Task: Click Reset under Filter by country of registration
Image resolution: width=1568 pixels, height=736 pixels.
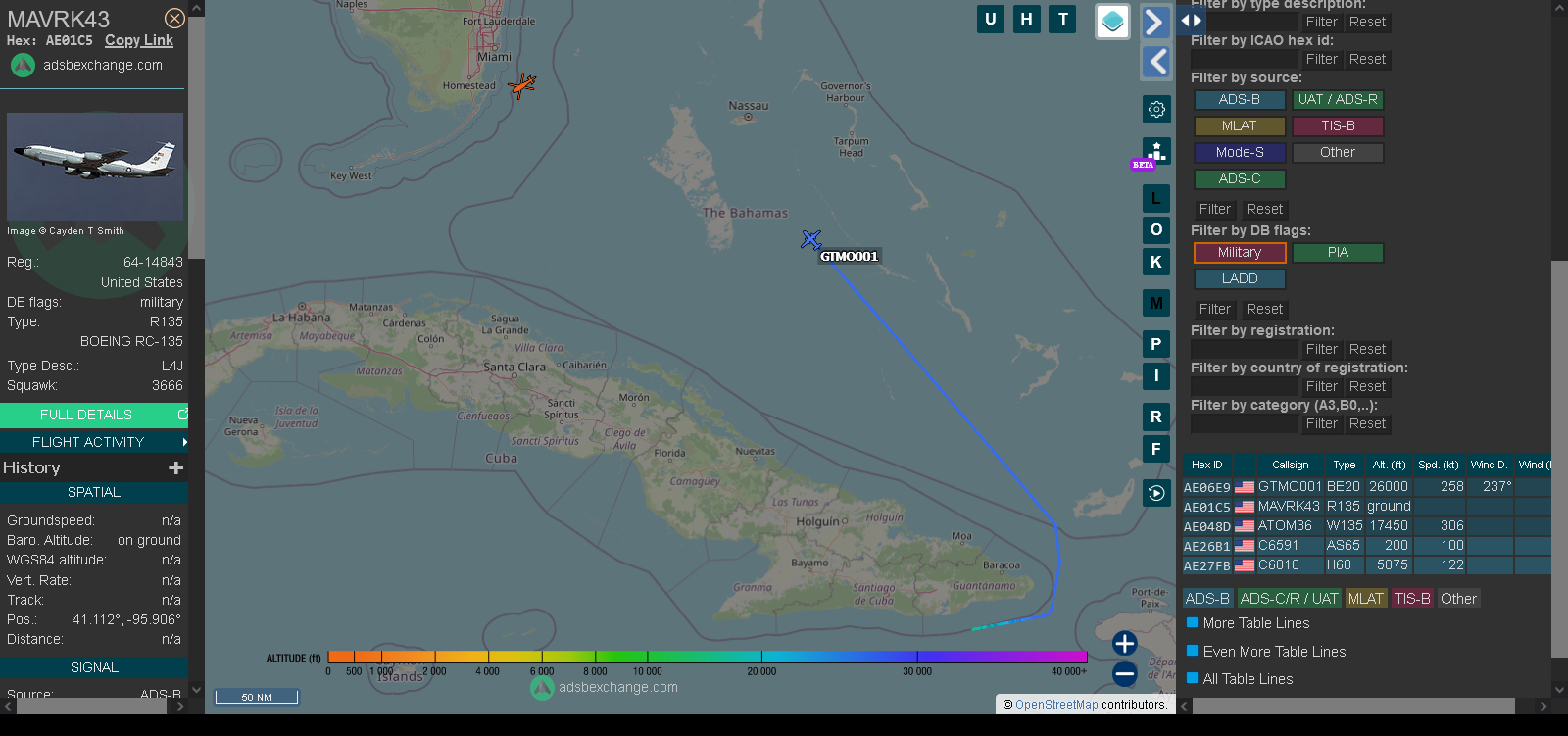Action: pyautogui.click(x=1367, y=386)
